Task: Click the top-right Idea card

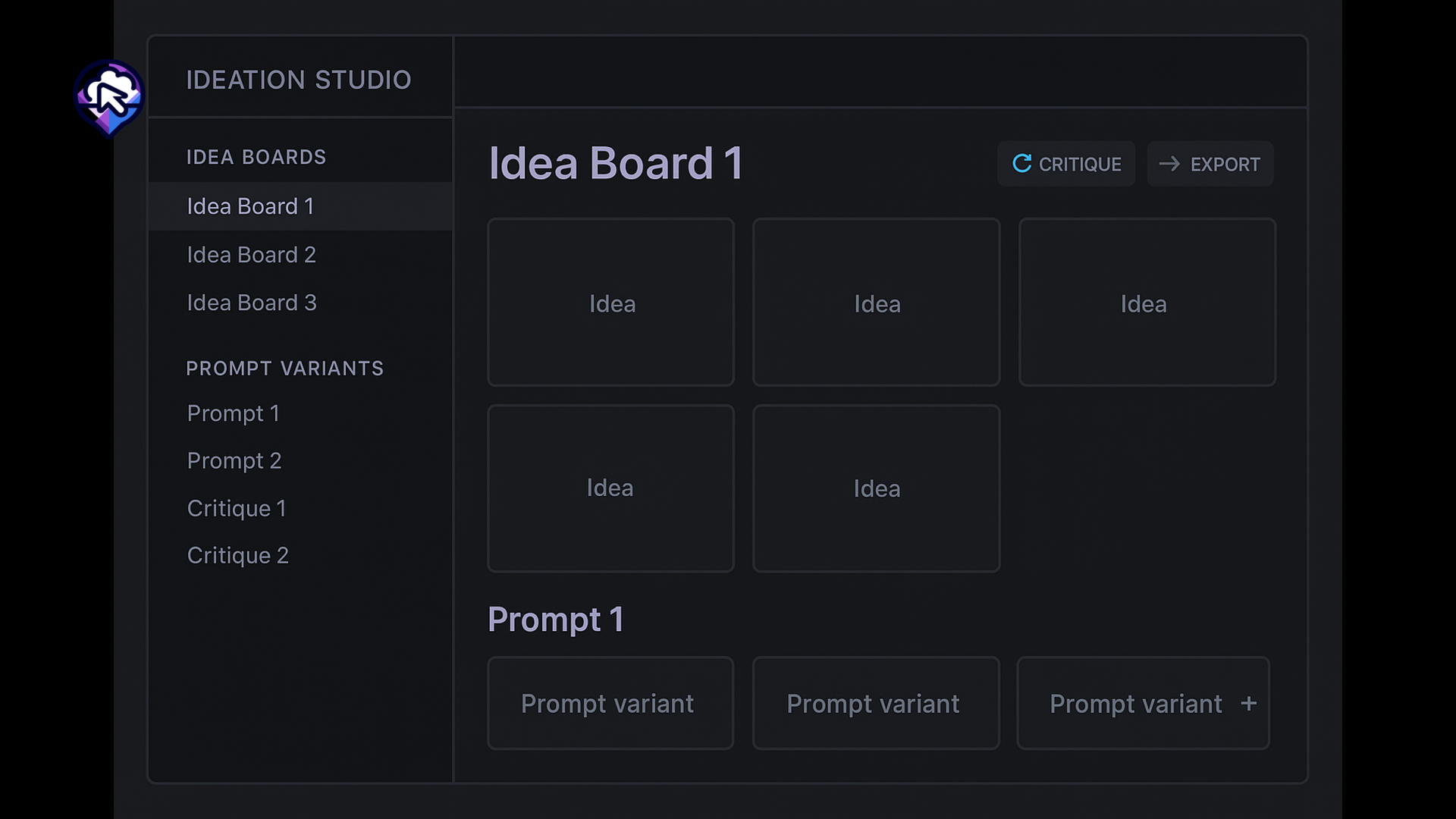Action: [1147, 303]
